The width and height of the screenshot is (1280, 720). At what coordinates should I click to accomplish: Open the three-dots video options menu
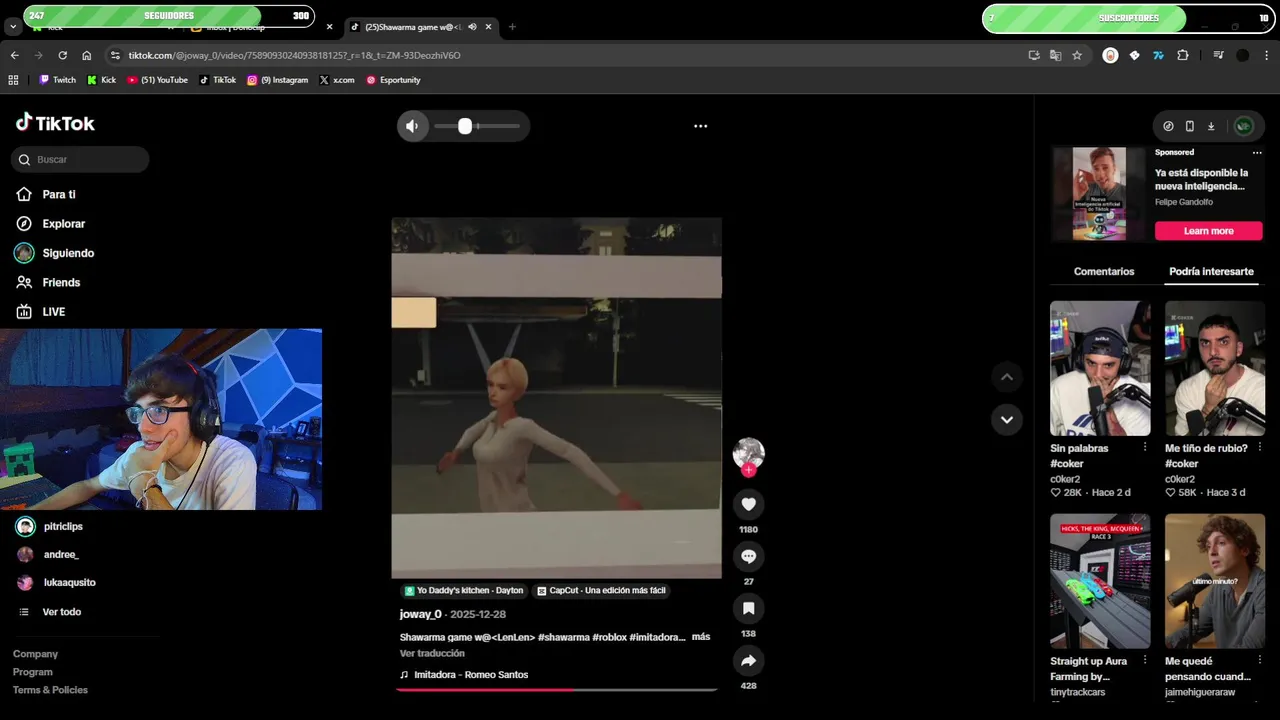(x=701, y=126)
